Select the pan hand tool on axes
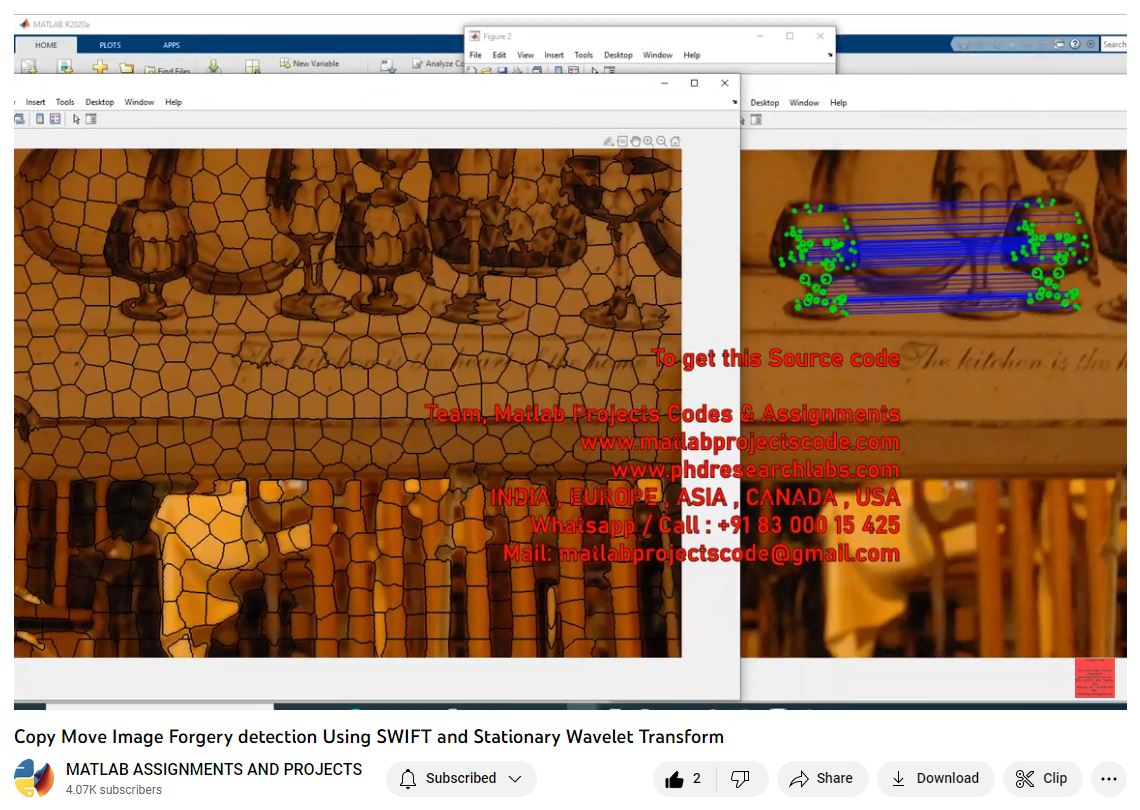 click(636, 142)
